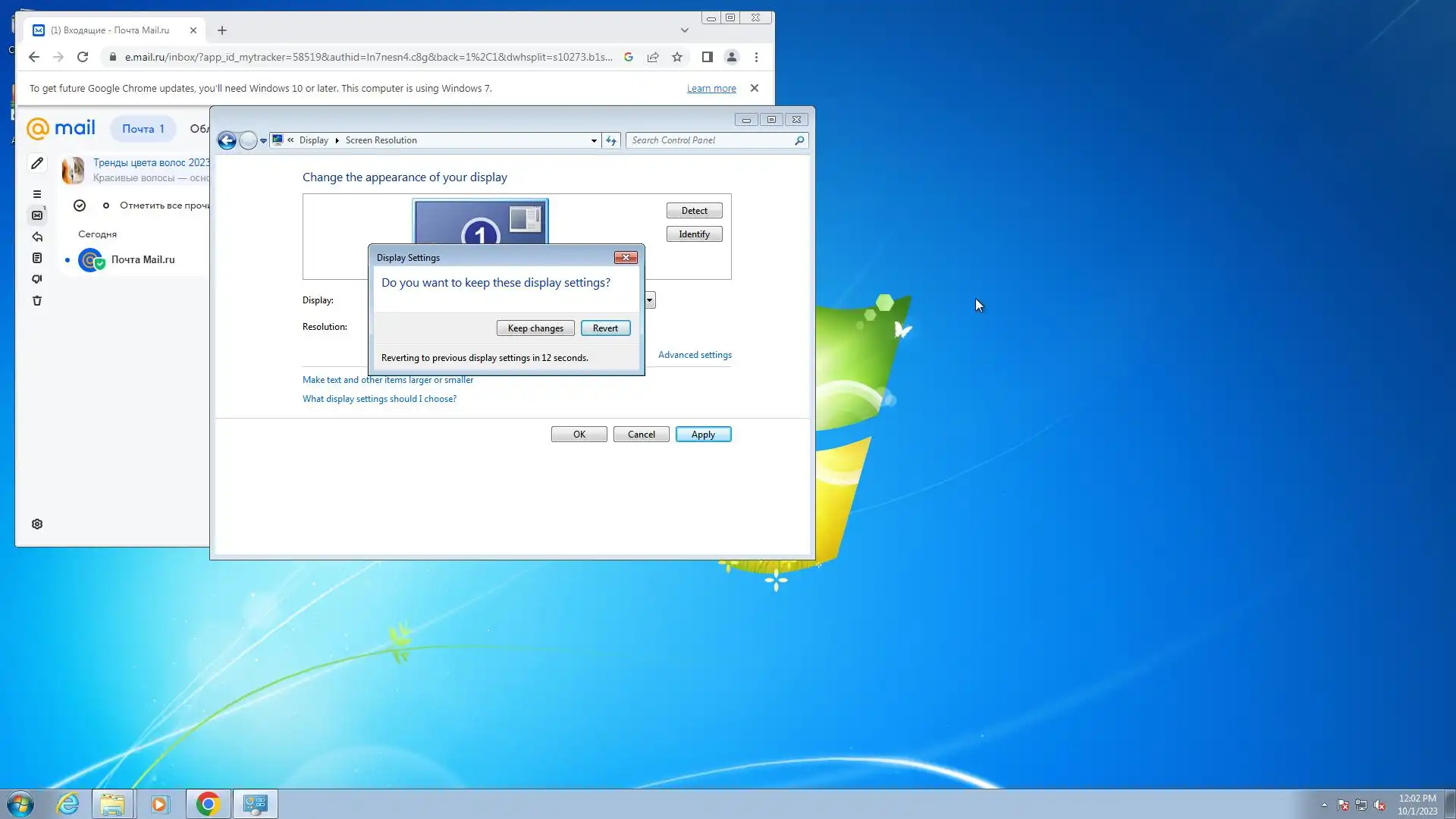This screenshot has height=819, width=1456.
Task: Open the Advanced settings link
Action: pos(695,355)
